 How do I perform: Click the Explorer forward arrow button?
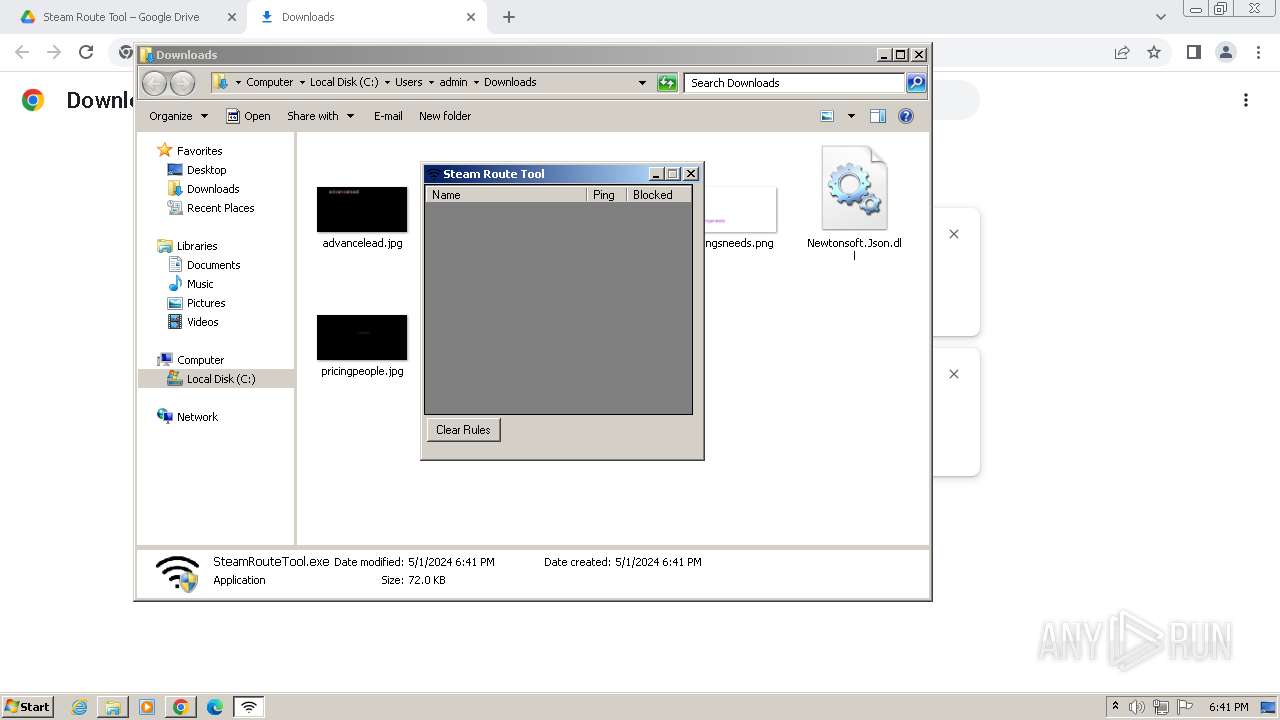point(182,83)
